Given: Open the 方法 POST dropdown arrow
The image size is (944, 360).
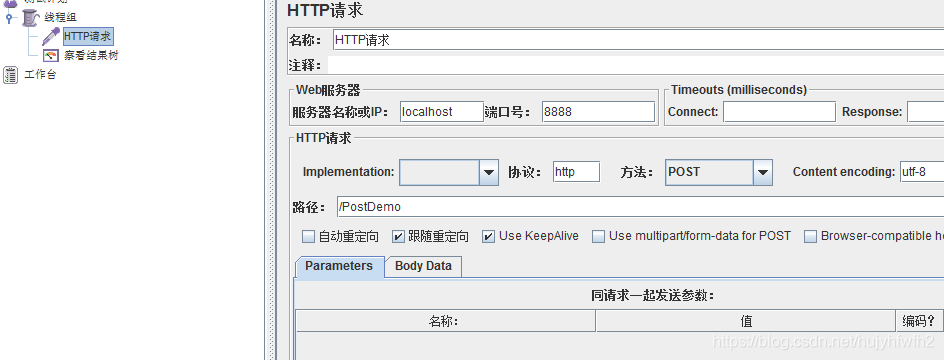Looking at the screenshot, I should coord(763,173).
